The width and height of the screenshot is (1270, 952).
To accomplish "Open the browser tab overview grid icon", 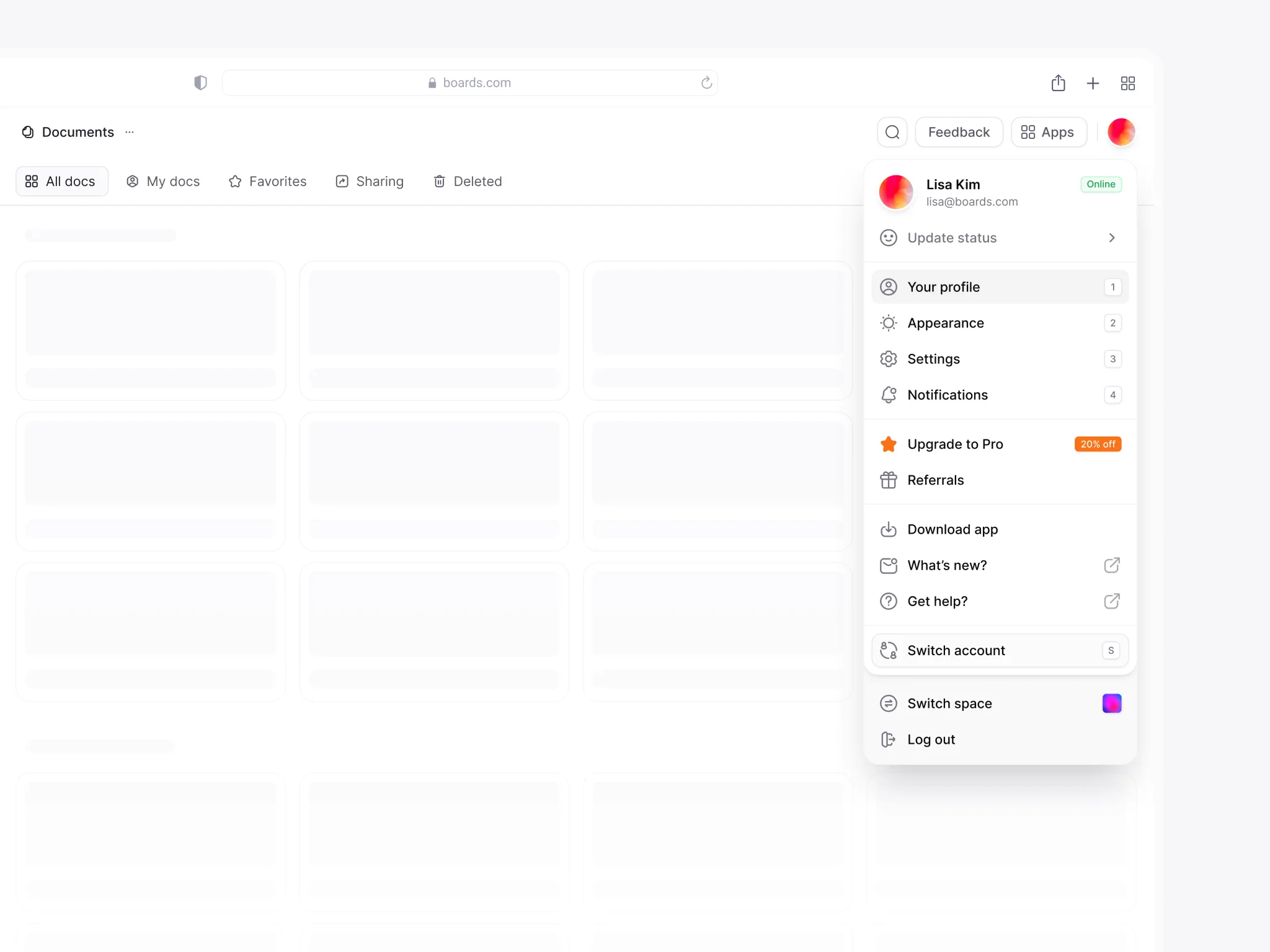I will click(x=1127, y=83).
